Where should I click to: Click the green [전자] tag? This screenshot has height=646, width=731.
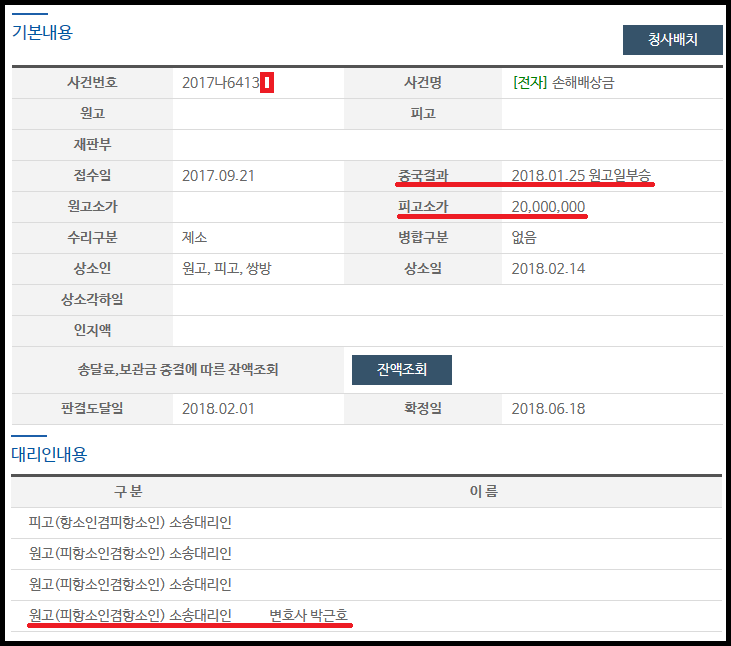529,83
